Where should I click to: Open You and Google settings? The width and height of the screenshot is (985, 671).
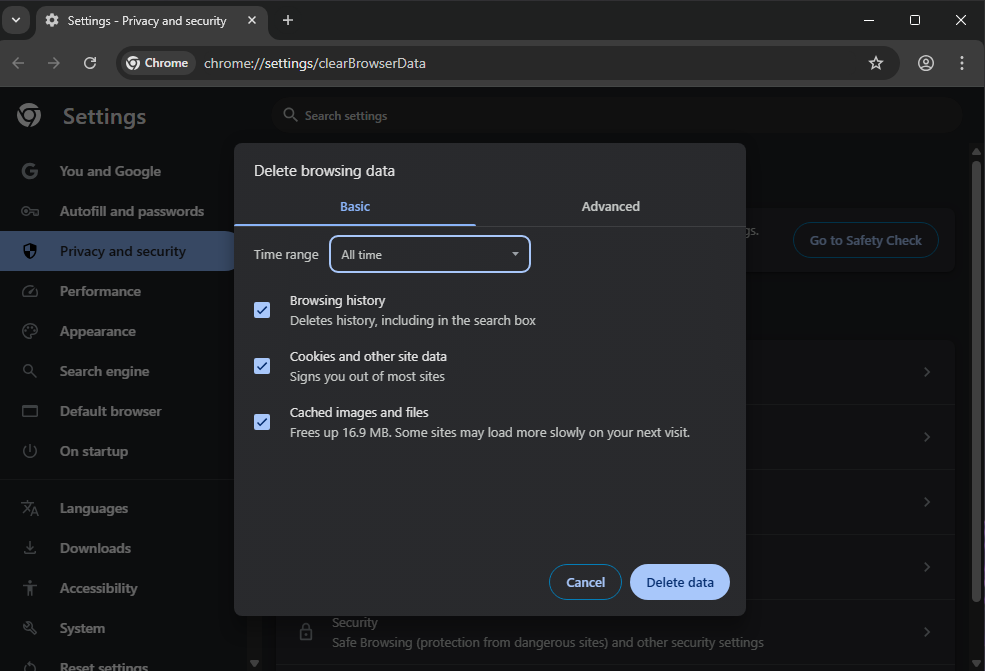pos(110,171)
